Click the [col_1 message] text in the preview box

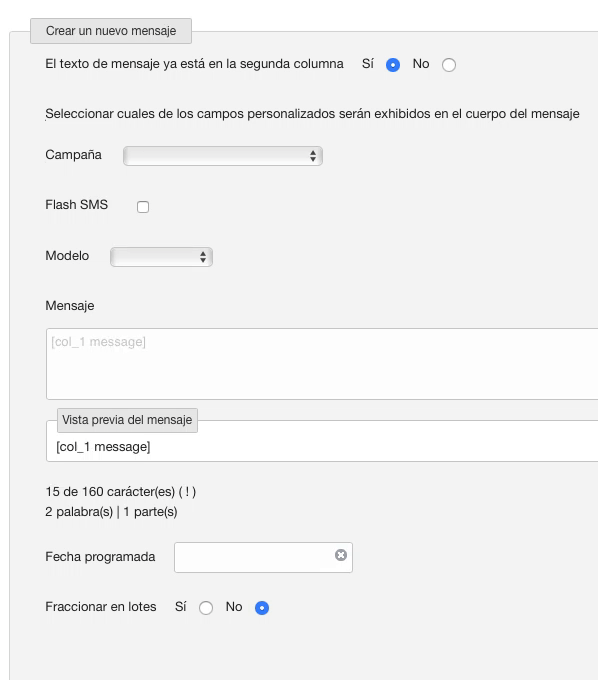[103, 447]
